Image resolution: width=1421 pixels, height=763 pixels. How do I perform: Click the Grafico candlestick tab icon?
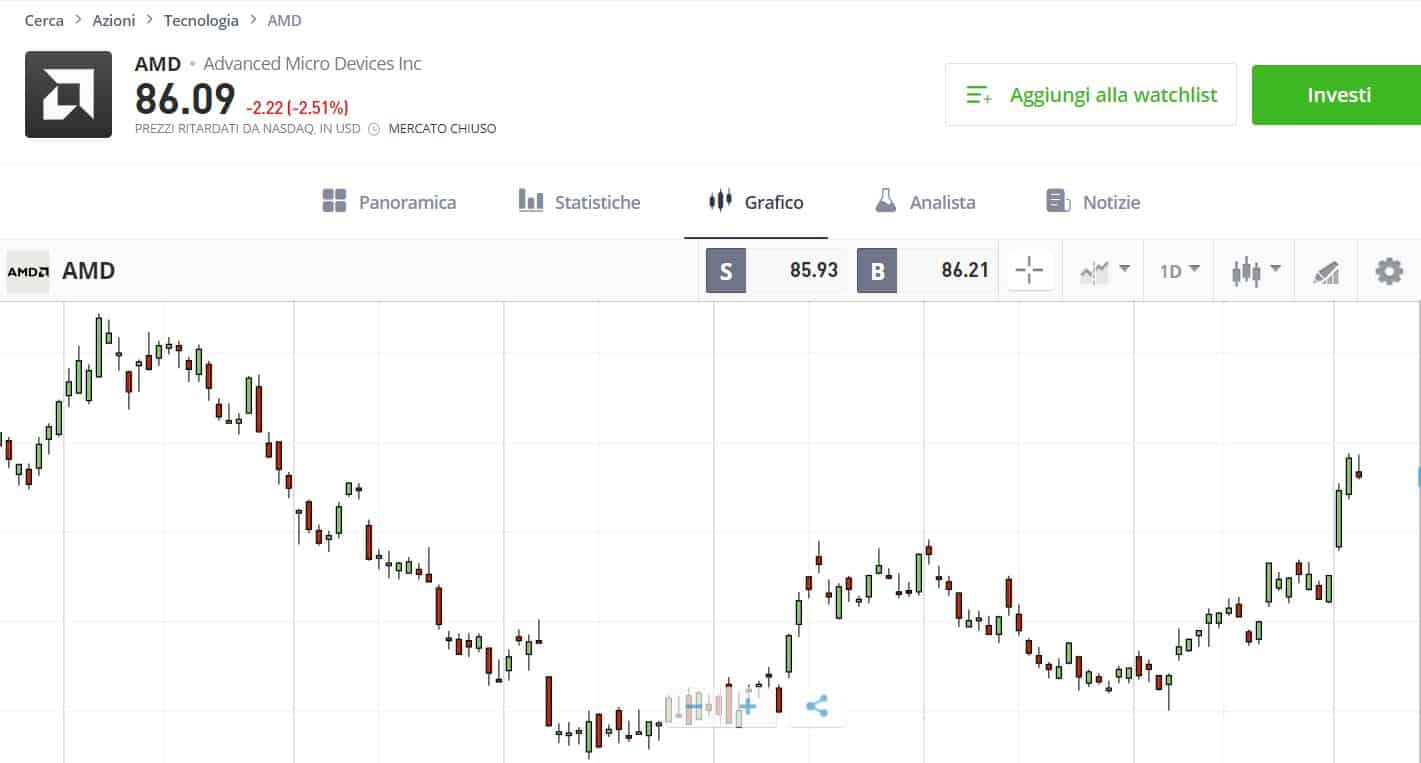[x=720, y=201]
